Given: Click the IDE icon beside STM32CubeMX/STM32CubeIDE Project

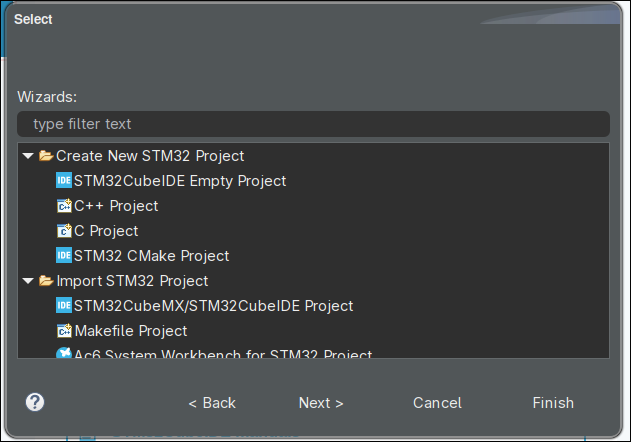Looking at the screenshot, I should point(64,306).
